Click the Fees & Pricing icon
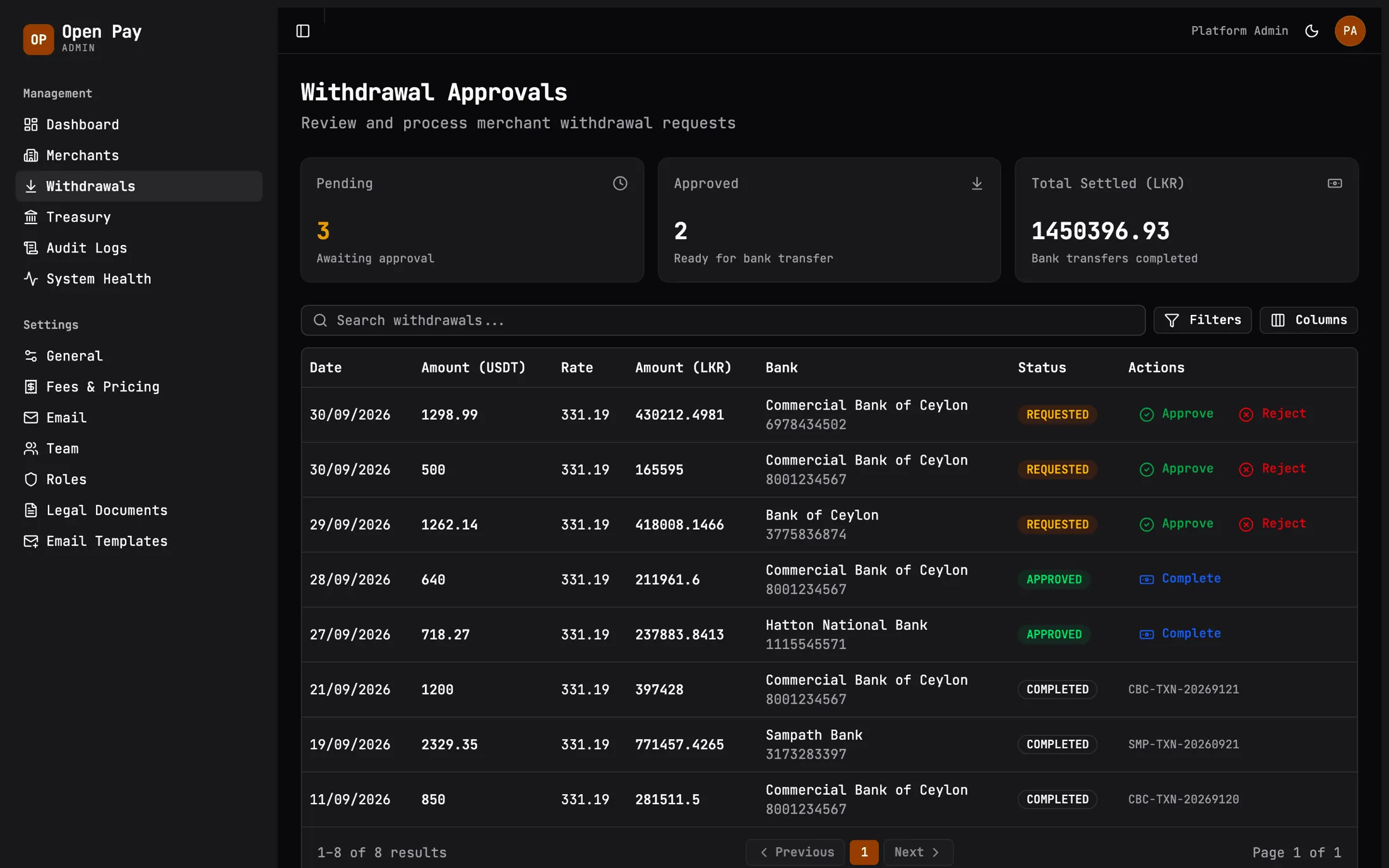The height and width of the screenshot is (868, 1389). tap(31, 387)
